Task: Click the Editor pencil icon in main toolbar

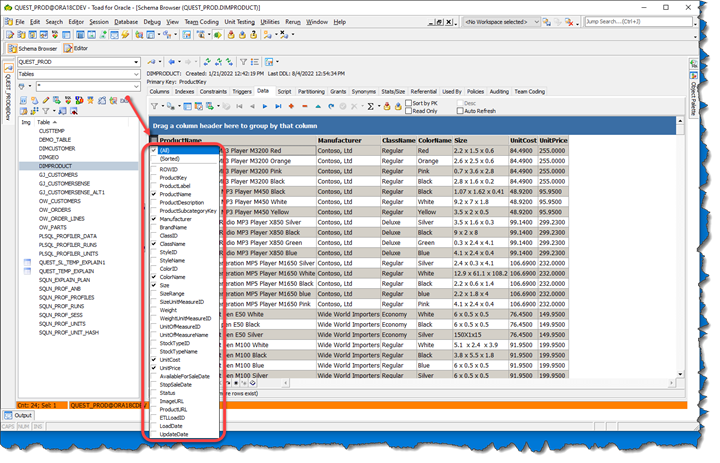Action: 10,35
